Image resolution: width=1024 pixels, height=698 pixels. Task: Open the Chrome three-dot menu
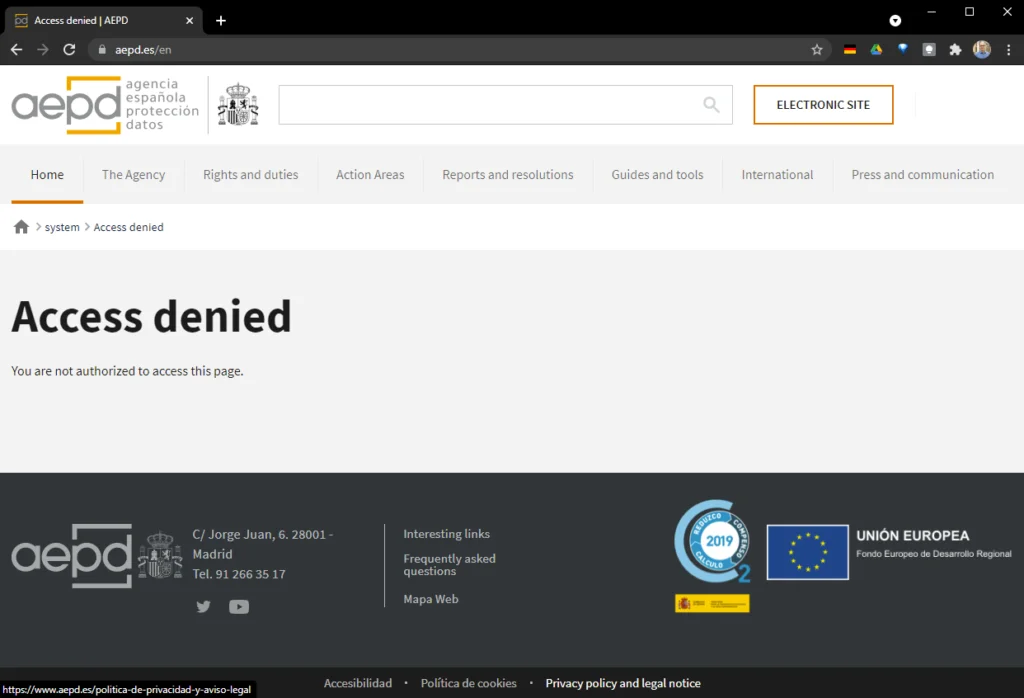1008,50
